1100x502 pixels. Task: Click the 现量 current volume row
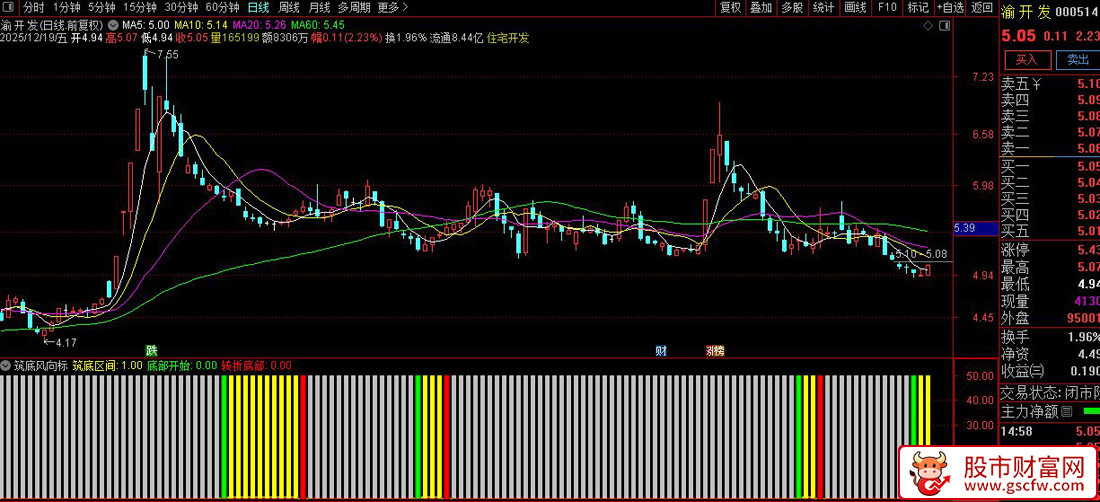(x=1049, y=301)
